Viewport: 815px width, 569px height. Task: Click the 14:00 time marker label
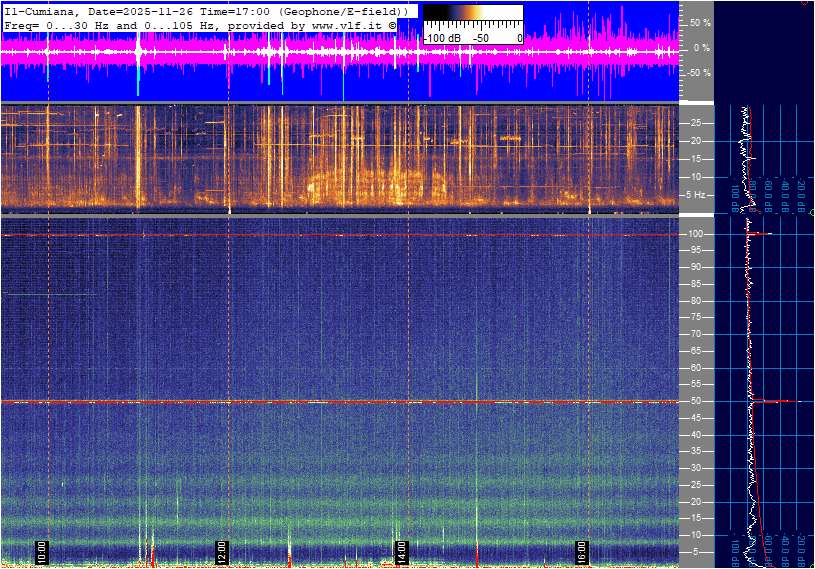pyautogui.click(x=401, y=552)
